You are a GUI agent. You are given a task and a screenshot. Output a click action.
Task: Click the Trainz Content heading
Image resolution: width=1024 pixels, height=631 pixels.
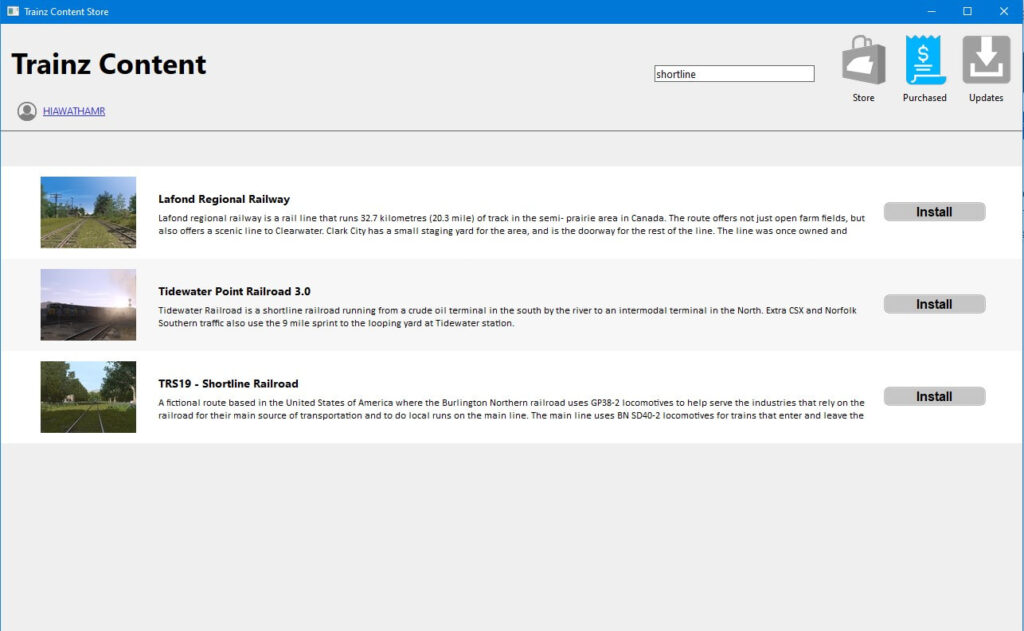click(109, 64)
